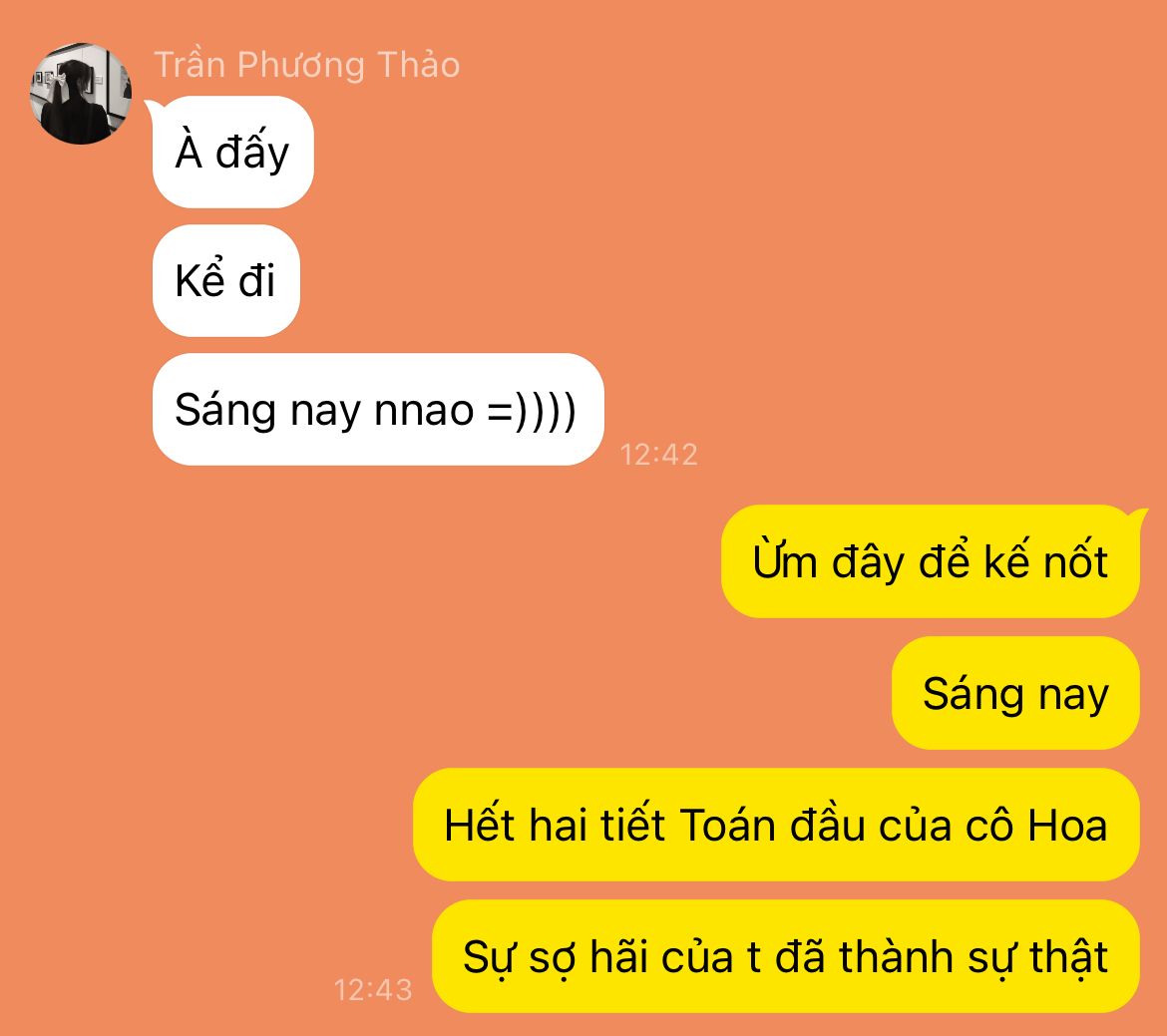The image size is (1167, 1036).
Task: Tap the sender name Trần Phương Thảo
Action: click(306, 65)
